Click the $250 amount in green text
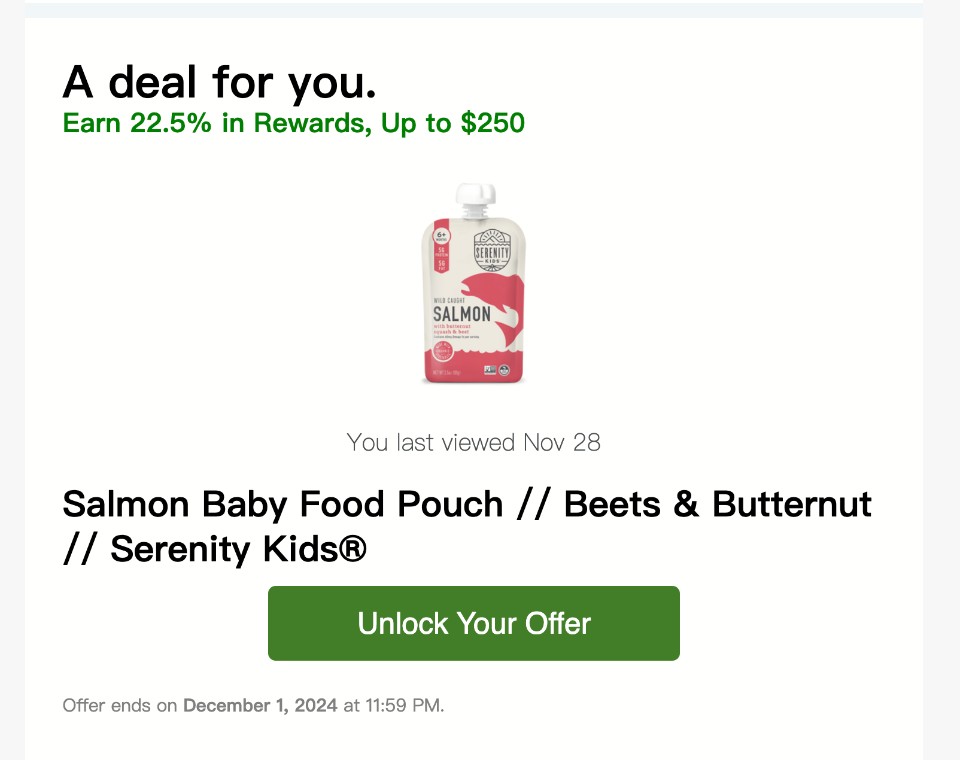Viewport: 960px width, 760px height. pyautogui.click(x=493, y=123)
